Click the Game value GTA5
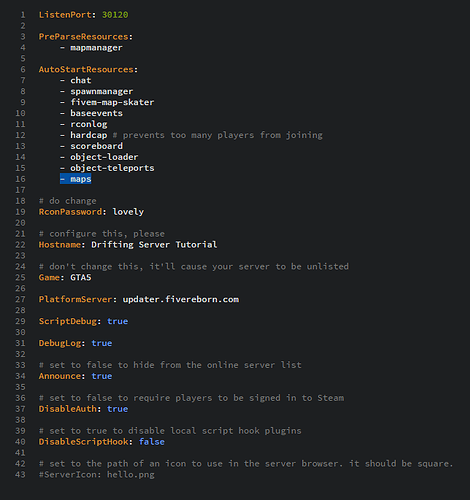This screenshot has width=470, height=500. (81, 278)
